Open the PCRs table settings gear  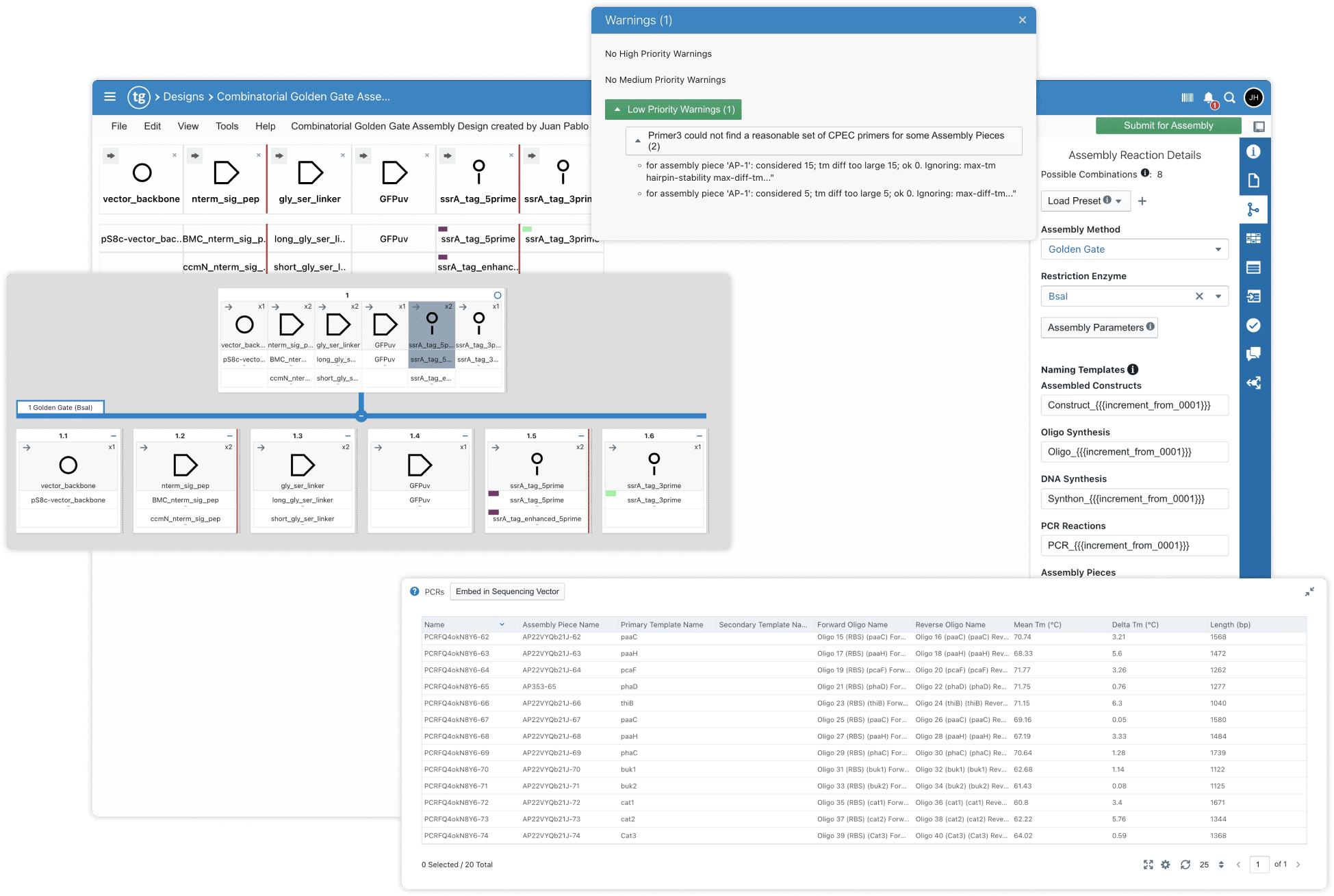click(x=1165, y=864)
